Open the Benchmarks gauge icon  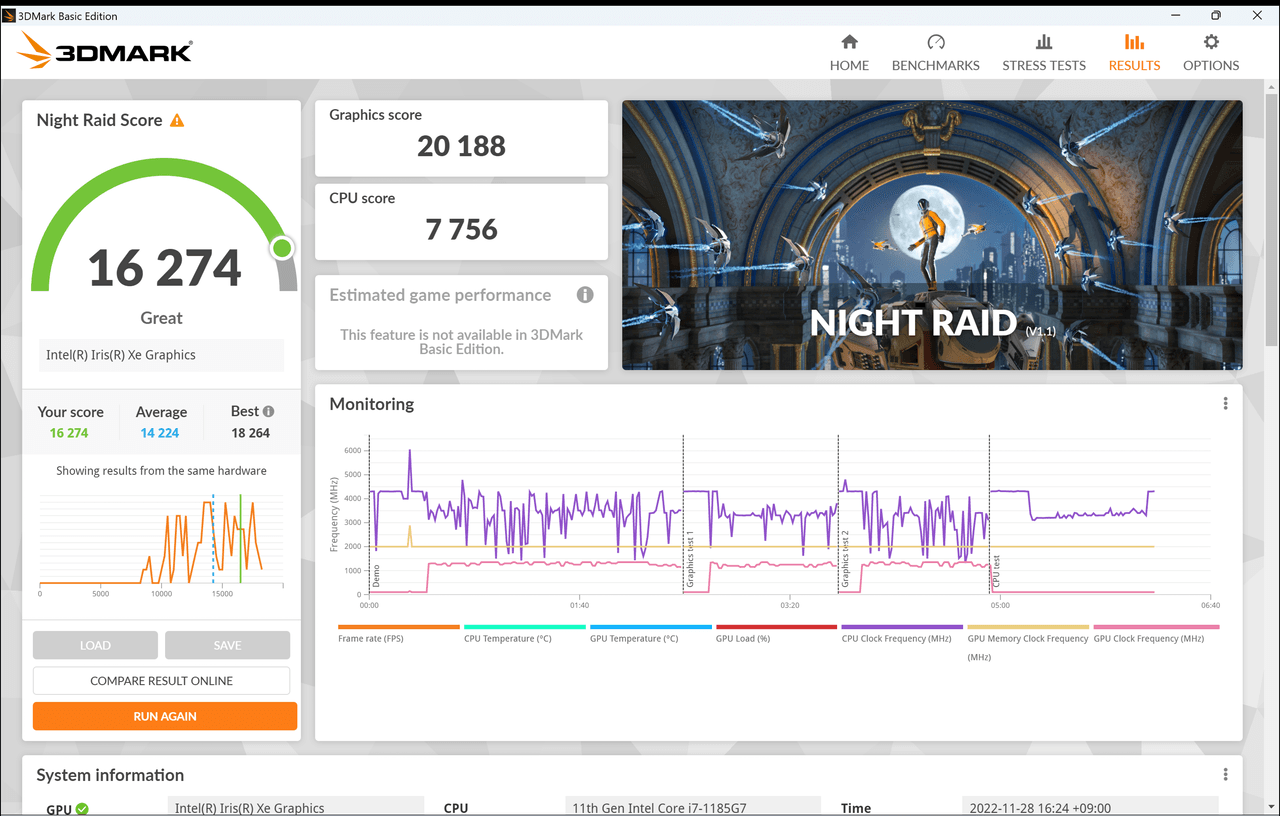pos(935,42)
